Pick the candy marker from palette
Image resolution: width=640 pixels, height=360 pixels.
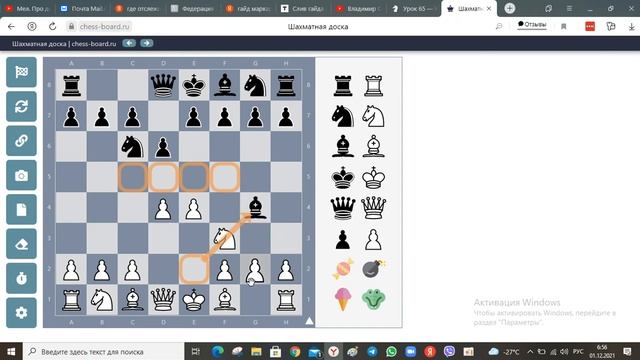pos(343,269)
